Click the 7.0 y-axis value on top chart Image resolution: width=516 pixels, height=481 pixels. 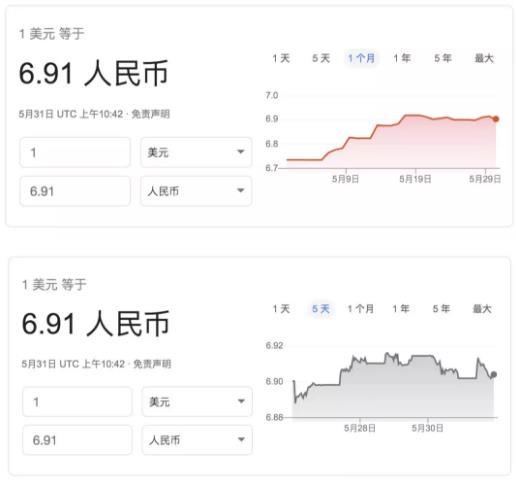pos(272,95)
